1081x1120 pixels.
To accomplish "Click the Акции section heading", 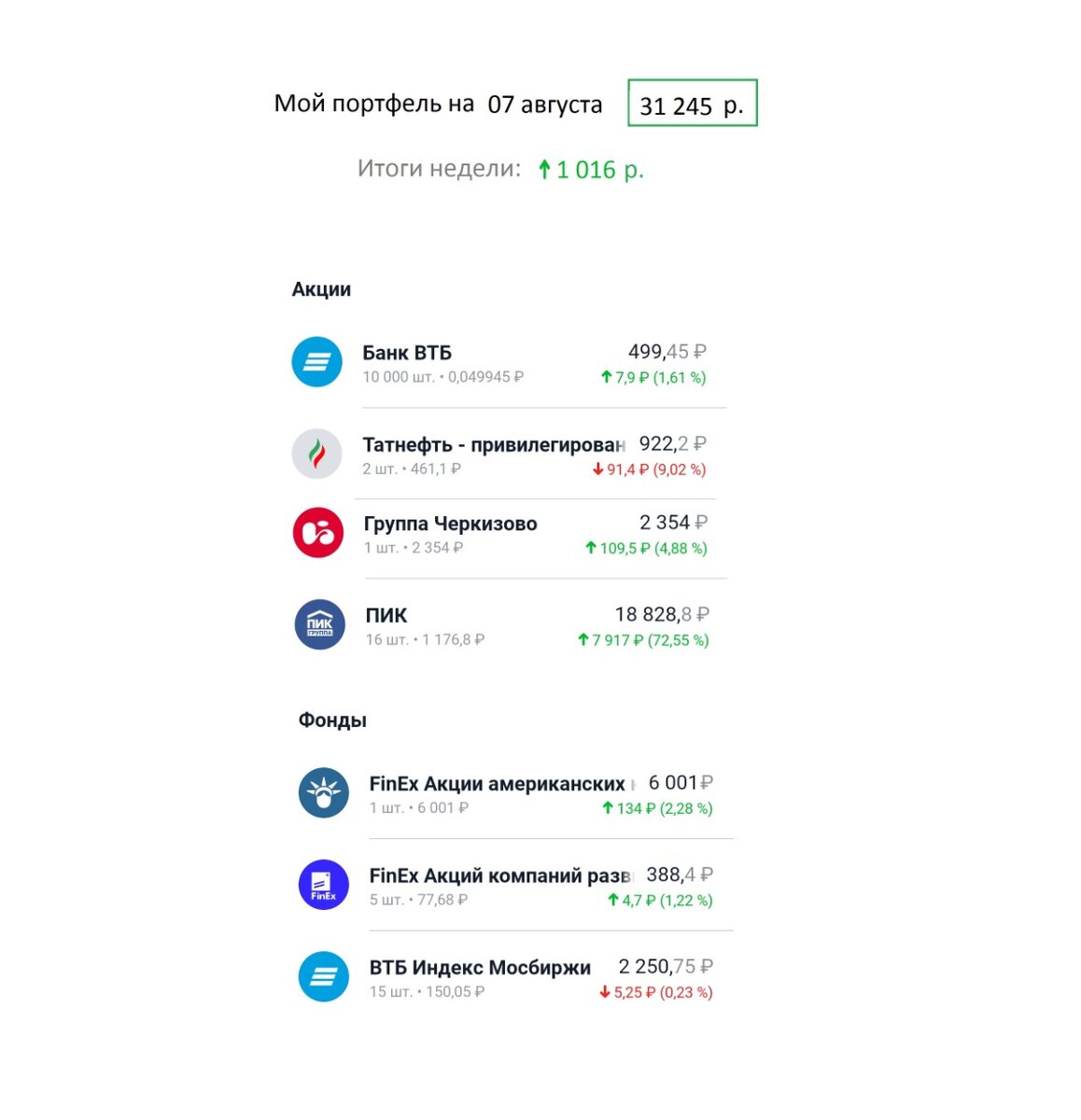I will pyautogui.click(x=322, y=289).
